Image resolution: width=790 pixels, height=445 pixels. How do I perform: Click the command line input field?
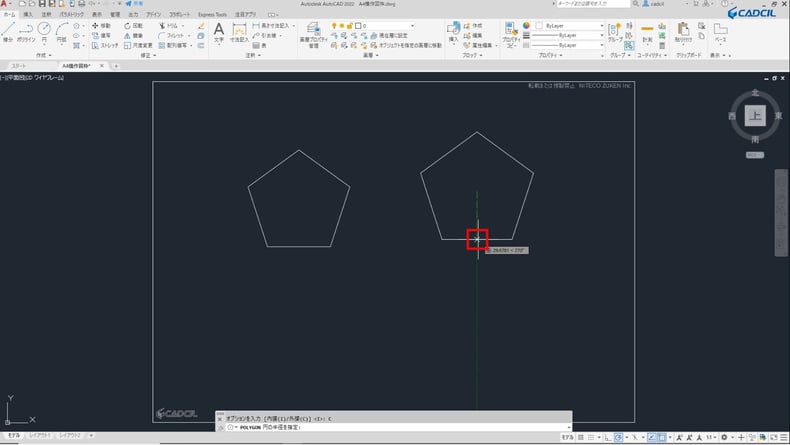(x=400, y=427)
